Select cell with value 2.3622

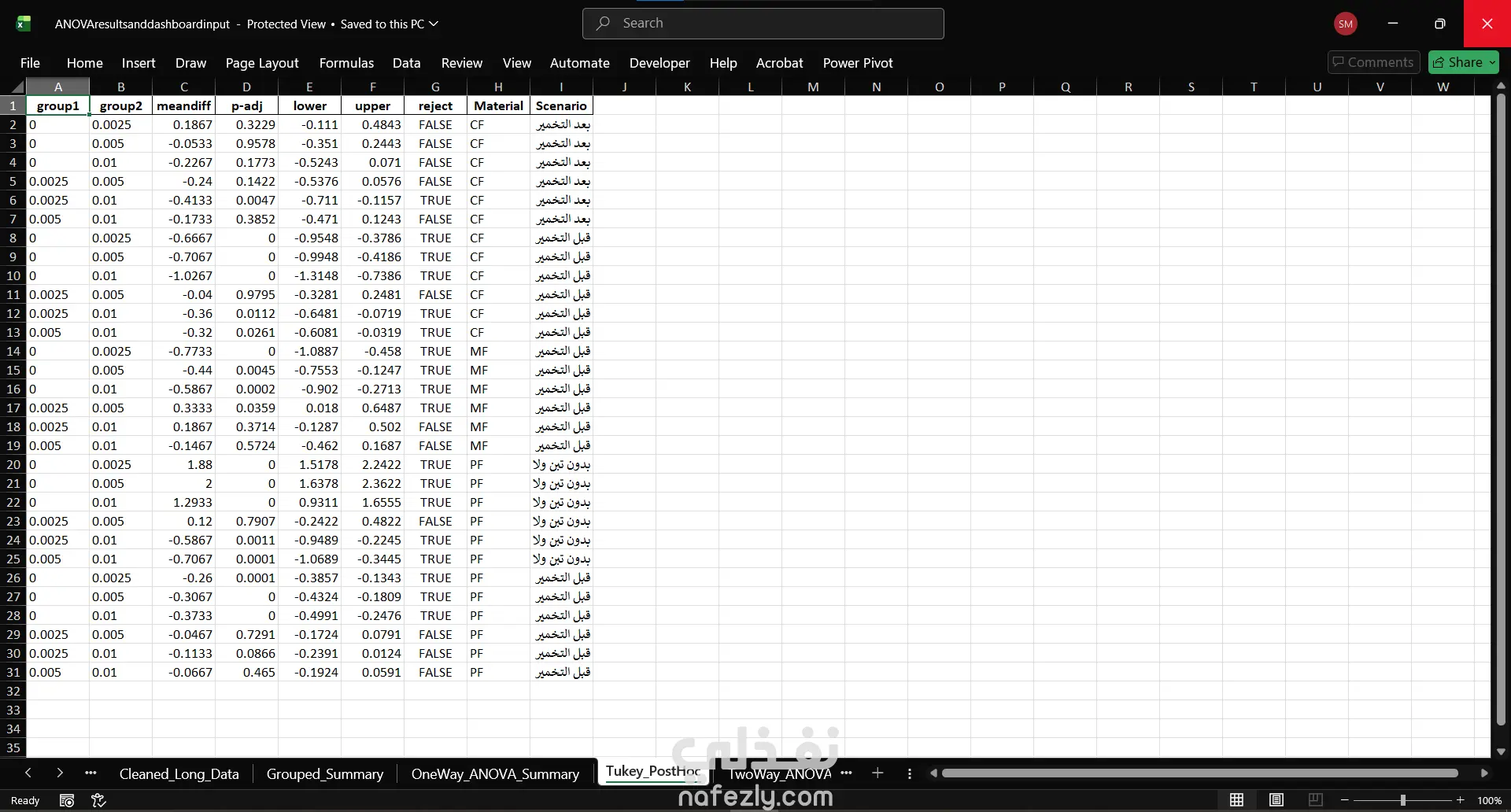[373, 483]
